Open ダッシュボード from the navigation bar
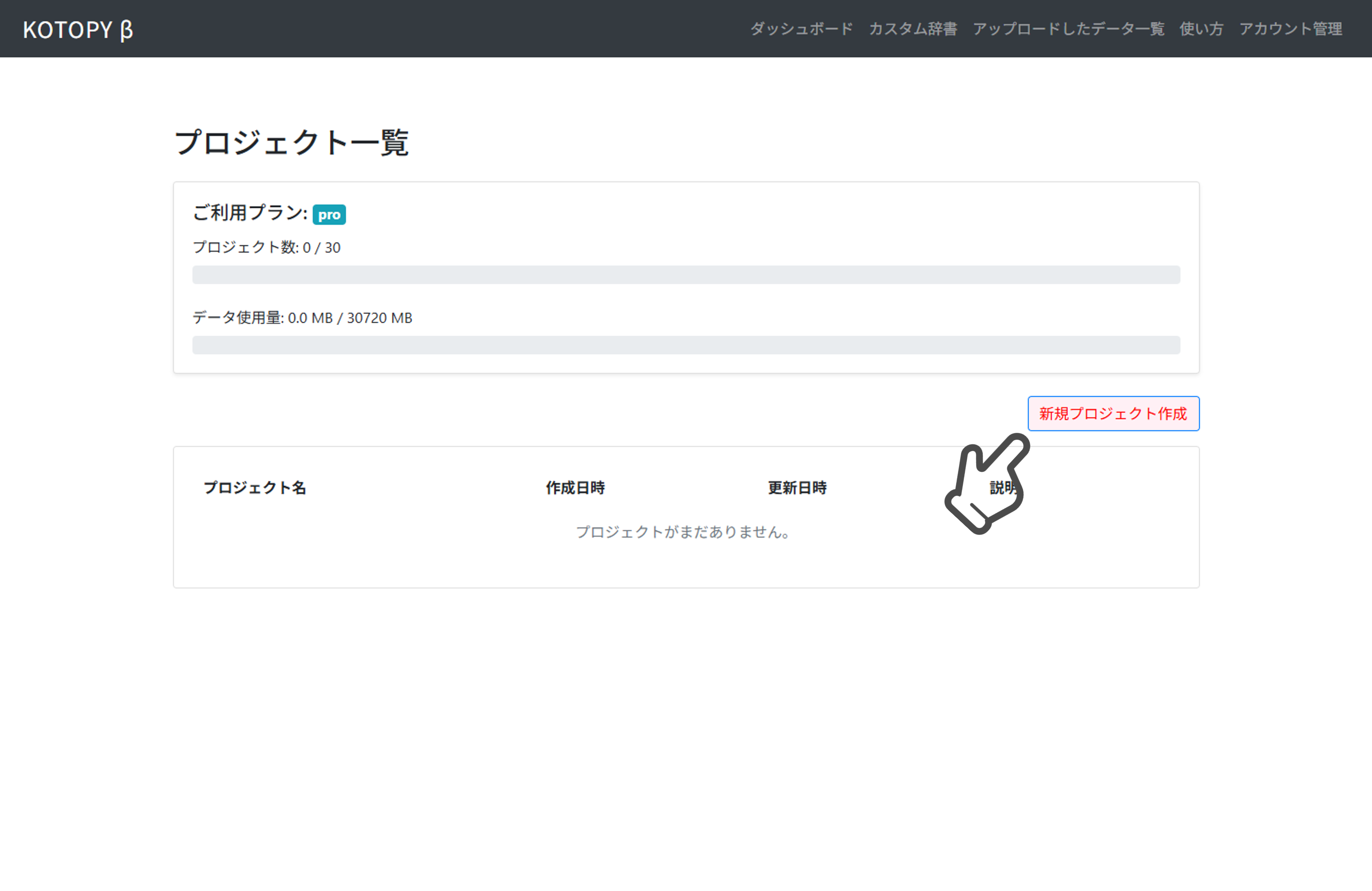The width and height of the screenshot is (1372, 891). point(801,29)
